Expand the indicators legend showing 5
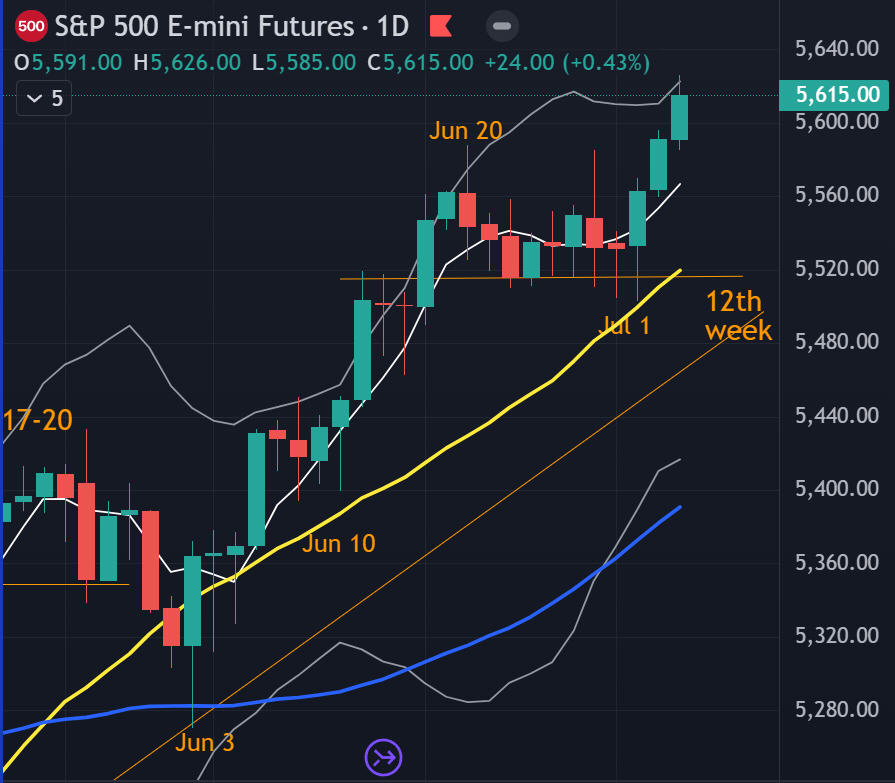Viewport: 895px width, 783px height. pos(44,98)
